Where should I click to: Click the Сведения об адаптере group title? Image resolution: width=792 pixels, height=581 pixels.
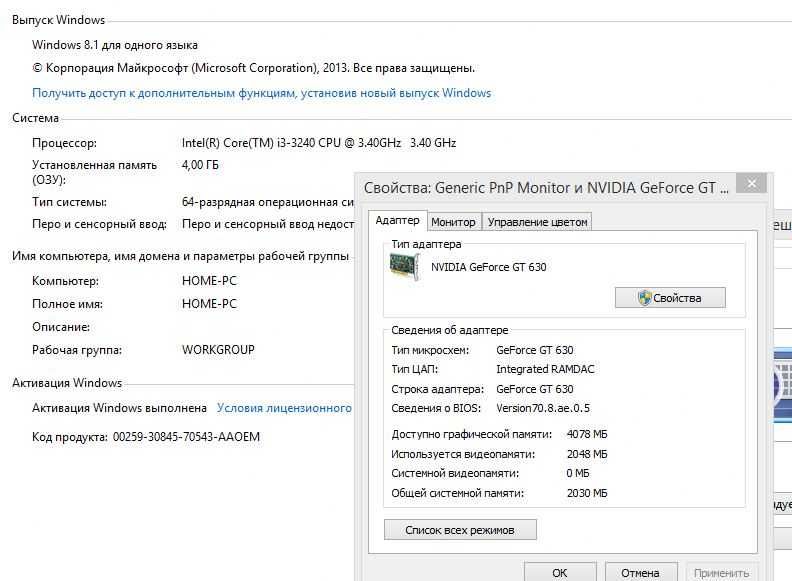pos(450,330)
